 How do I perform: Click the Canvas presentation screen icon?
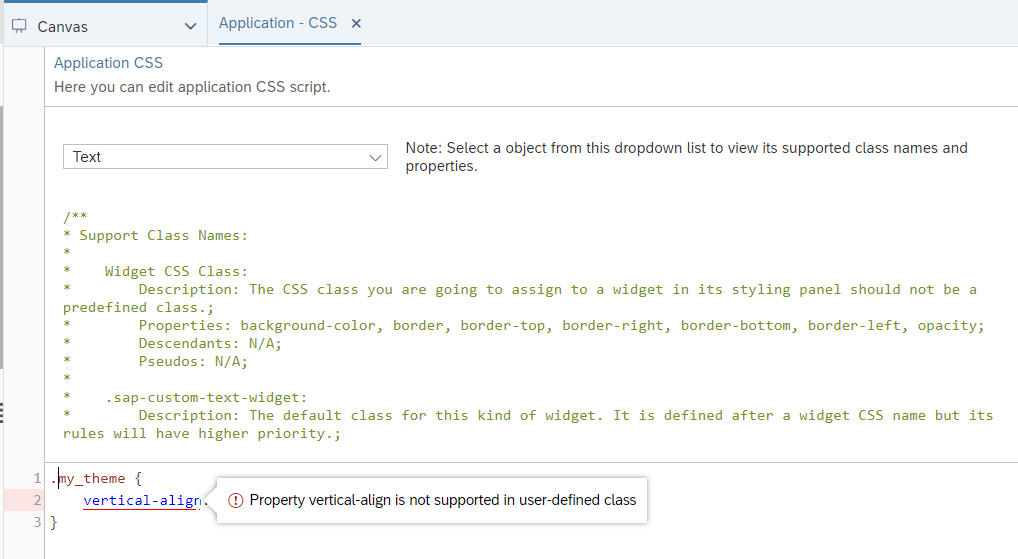coord(19,25)
